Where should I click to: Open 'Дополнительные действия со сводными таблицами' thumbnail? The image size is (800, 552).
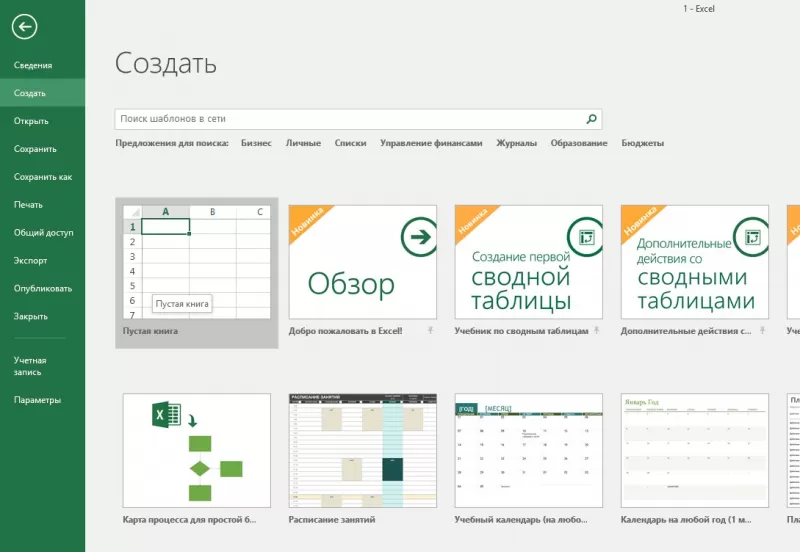(x=694, y=262)
